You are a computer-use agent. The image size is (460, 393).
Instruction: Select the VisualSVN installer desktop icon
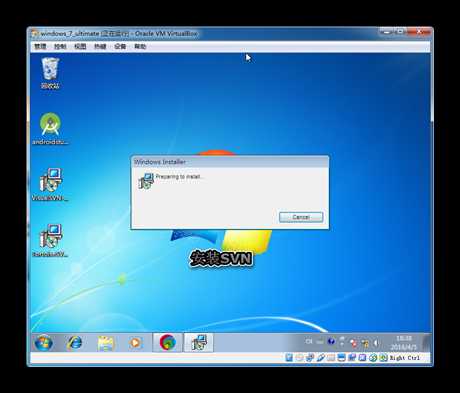tap(50, 184)
